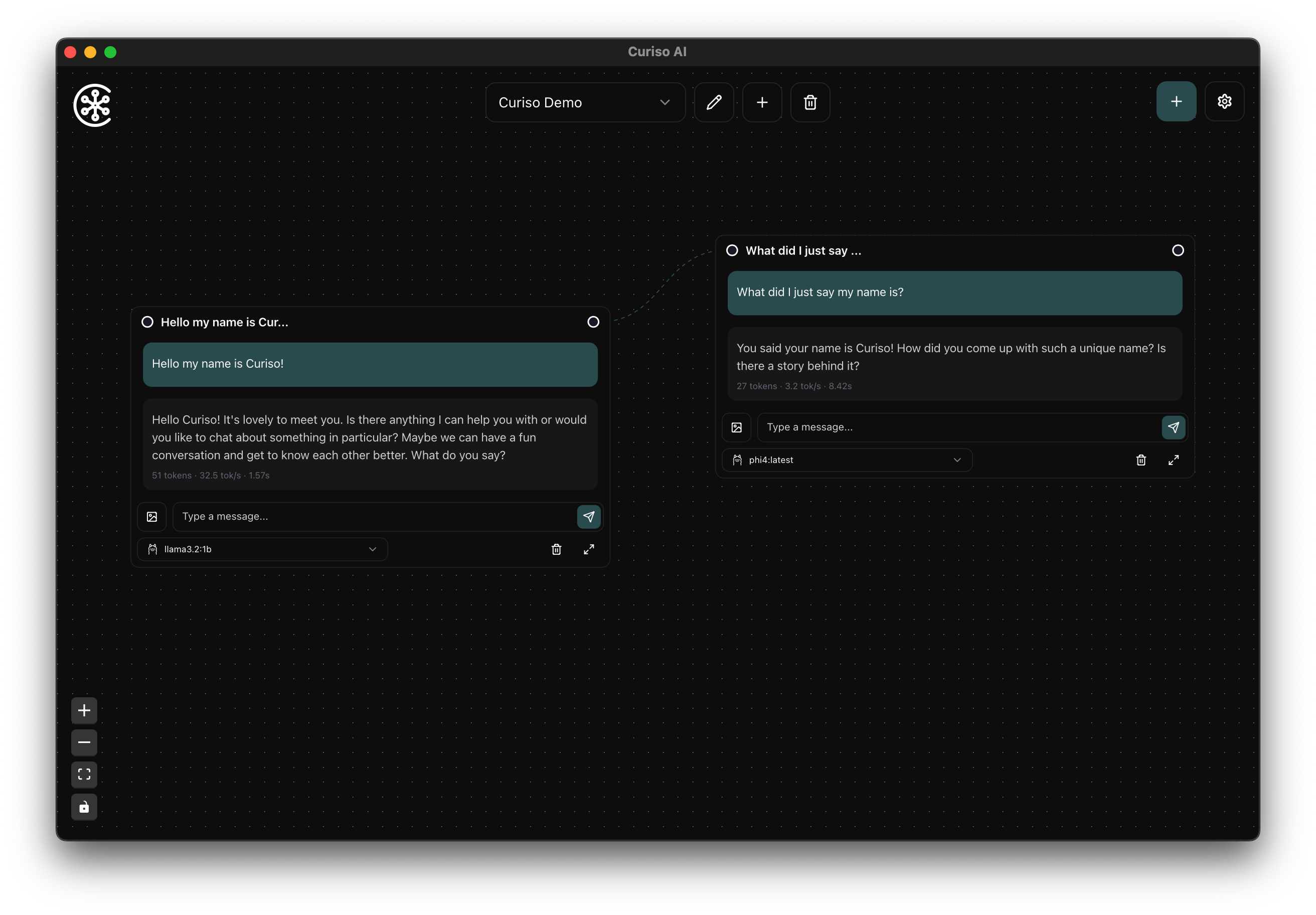Toggle the canvas lock control
1316x915 pixels.
tap(84, 807)
